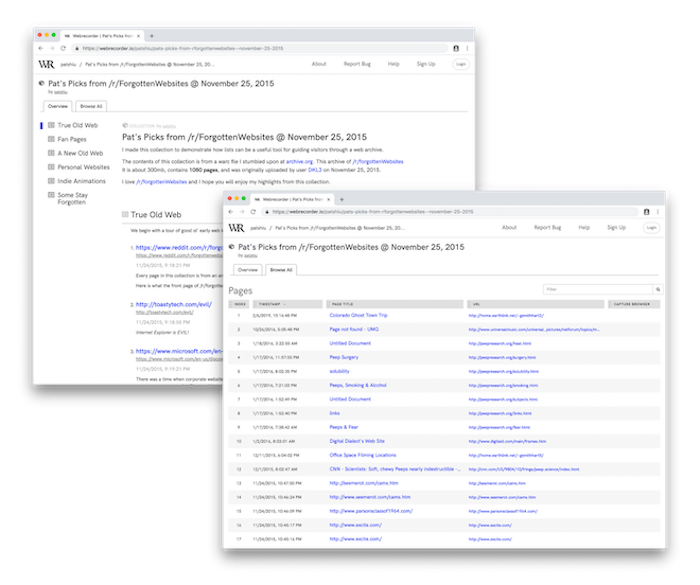The image size is (700, 585).
Task: Switch to the Overview tab in the front window
Action: tap(247, 270)
